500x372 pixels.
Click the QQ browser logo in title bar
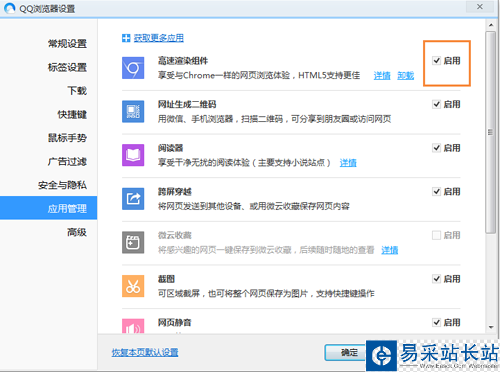click(x=10, y=8)
